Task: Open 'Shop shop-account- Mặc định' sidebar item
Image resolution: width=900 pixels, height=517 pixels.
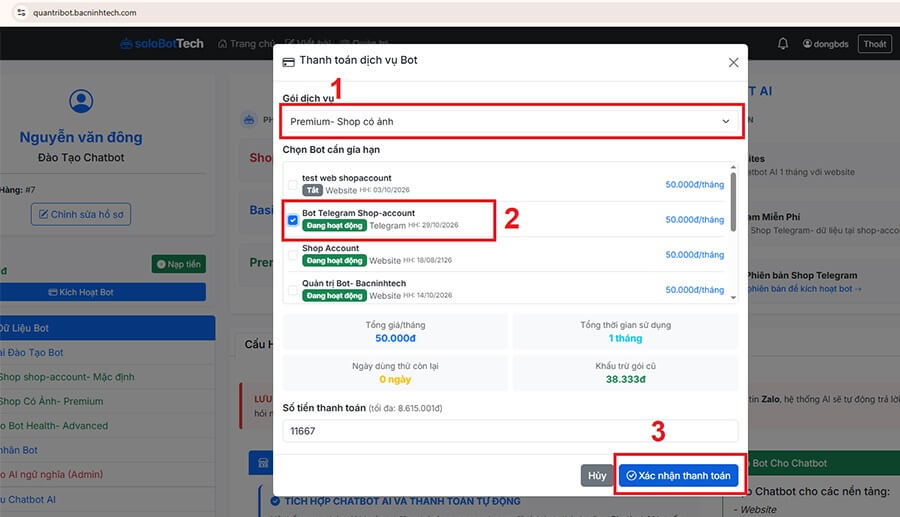Action: tap(107, 377)
